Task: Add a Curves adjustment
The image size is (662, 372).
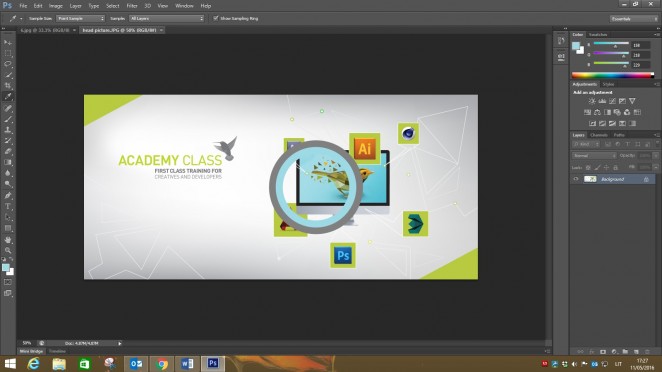Action: (612, 101)
